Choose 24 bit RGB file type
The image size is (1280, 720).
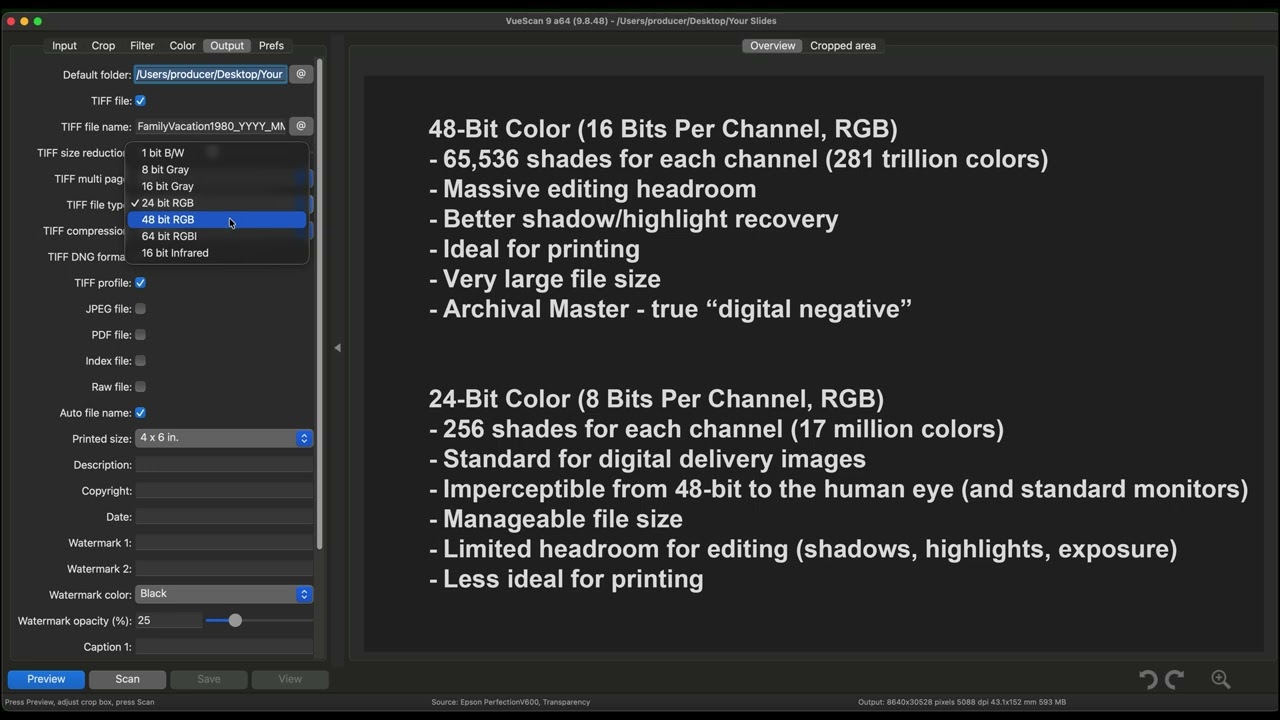217,203
